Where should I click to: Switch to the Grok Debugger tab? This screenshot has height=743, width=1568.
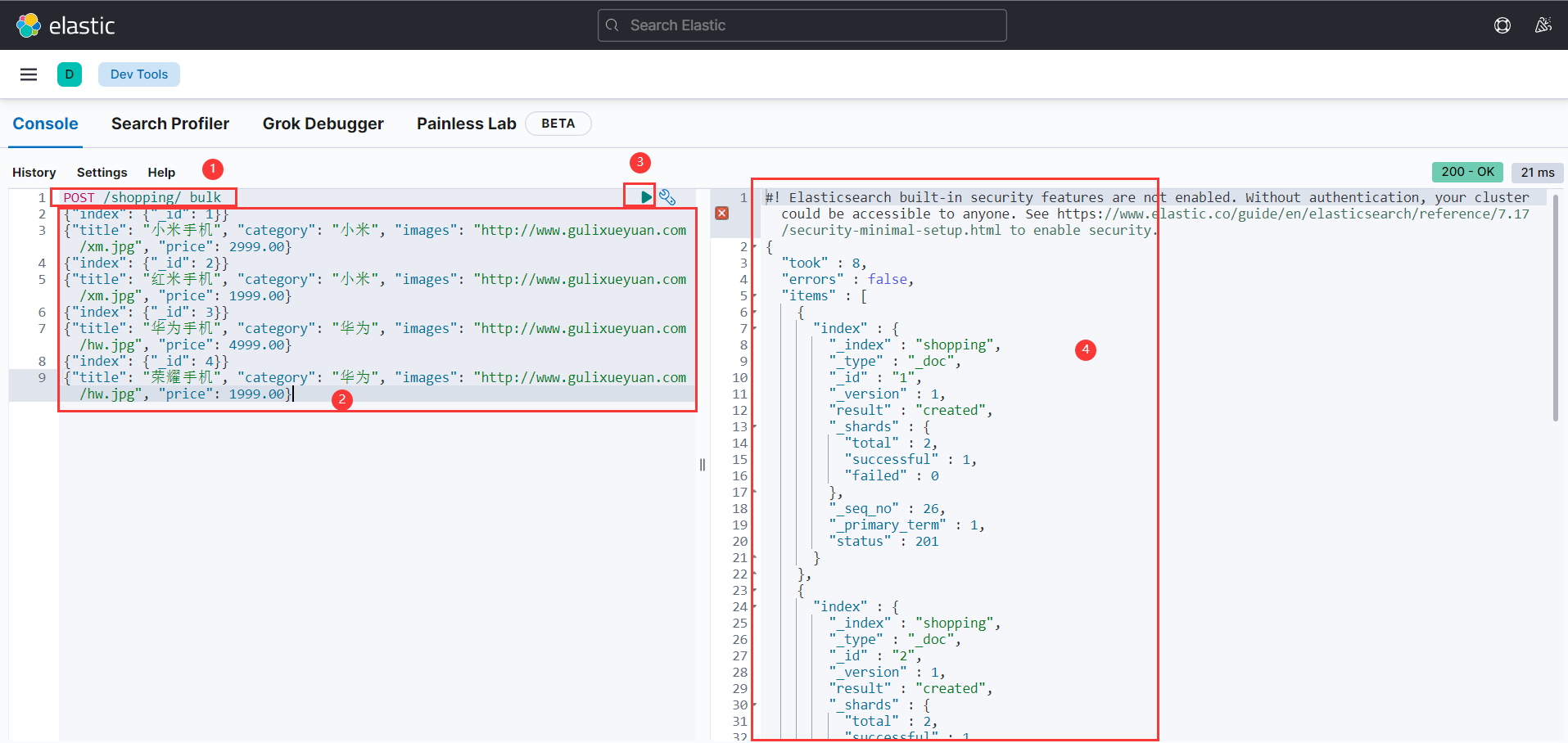tap(323, 124)
